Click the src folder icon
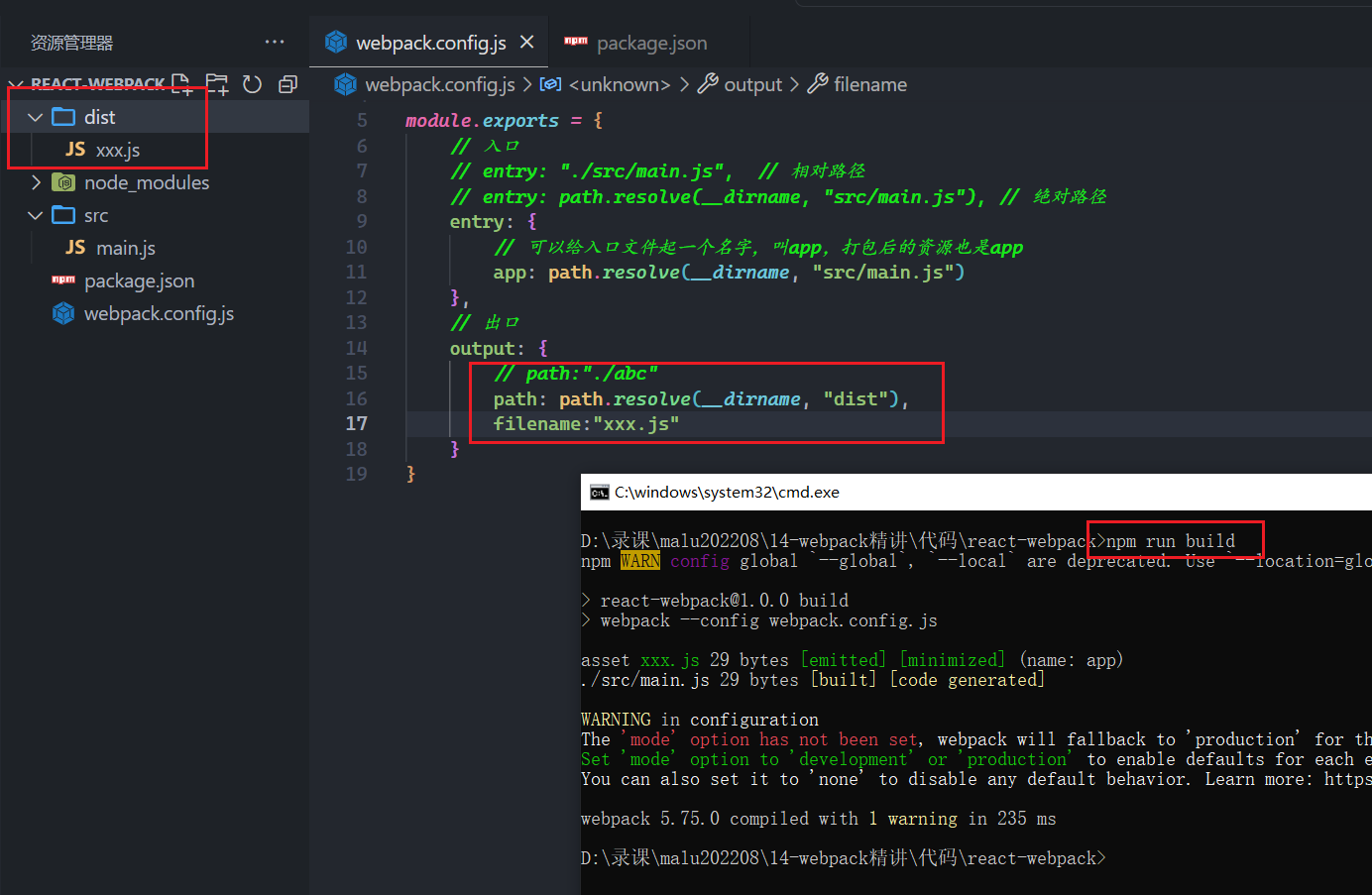Screen dimensions: 1372x895 click(63, 215)
